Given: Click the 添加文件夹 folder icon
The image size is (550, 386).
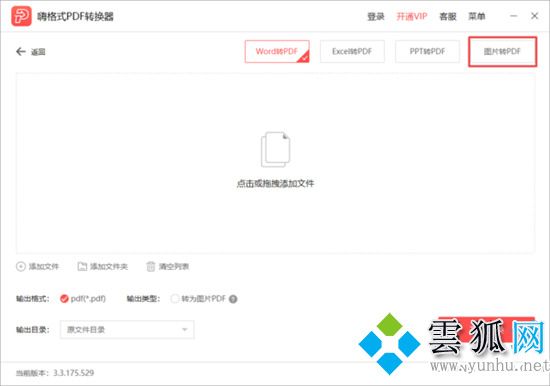Looking at the screenshot, I should (x=82, y=267).
